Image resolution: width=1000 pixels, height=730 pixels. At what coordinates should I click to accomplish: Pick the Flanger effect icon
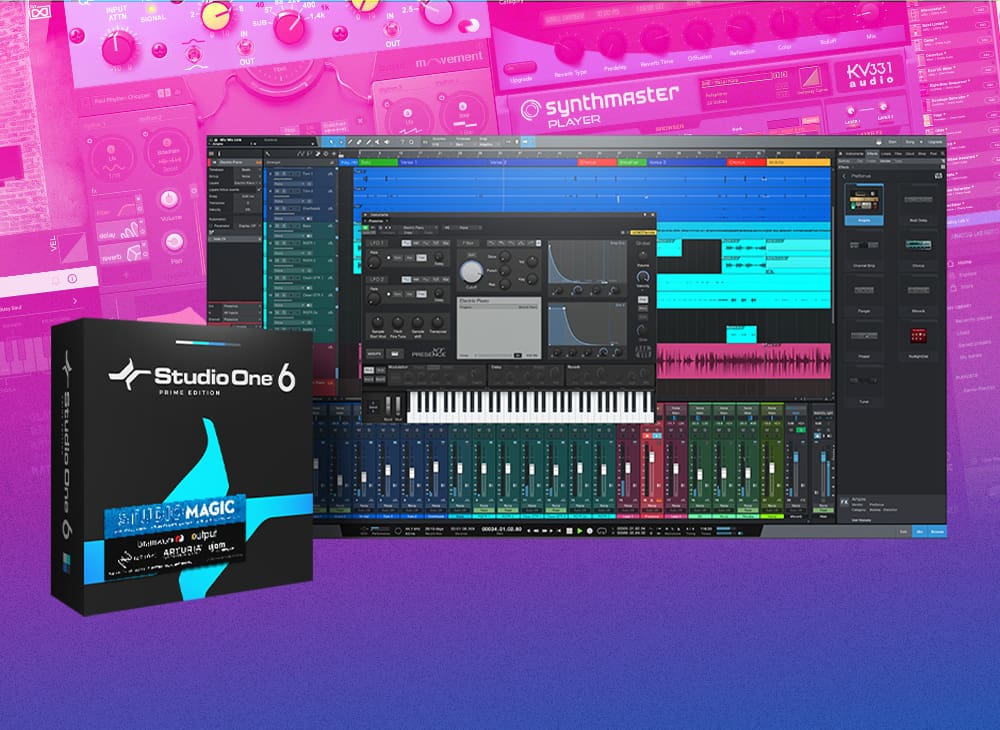[863, 291]
